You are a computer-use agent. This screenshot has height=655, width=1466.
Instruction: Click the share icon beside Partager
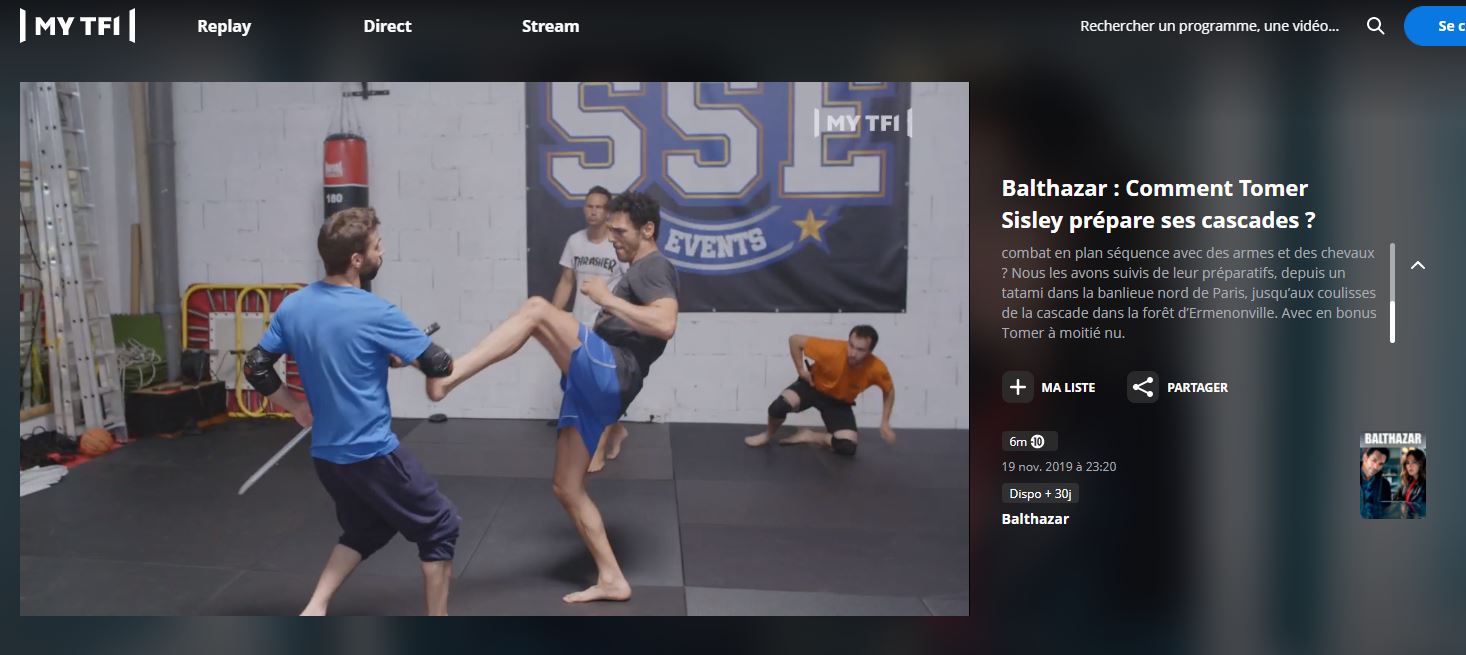(x=1143, y=387)
